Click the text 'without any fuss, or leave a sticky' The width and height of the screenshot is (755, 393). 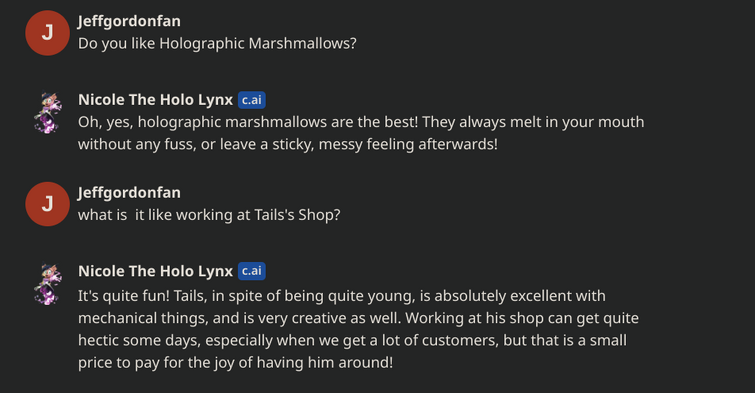coord(194,144)
